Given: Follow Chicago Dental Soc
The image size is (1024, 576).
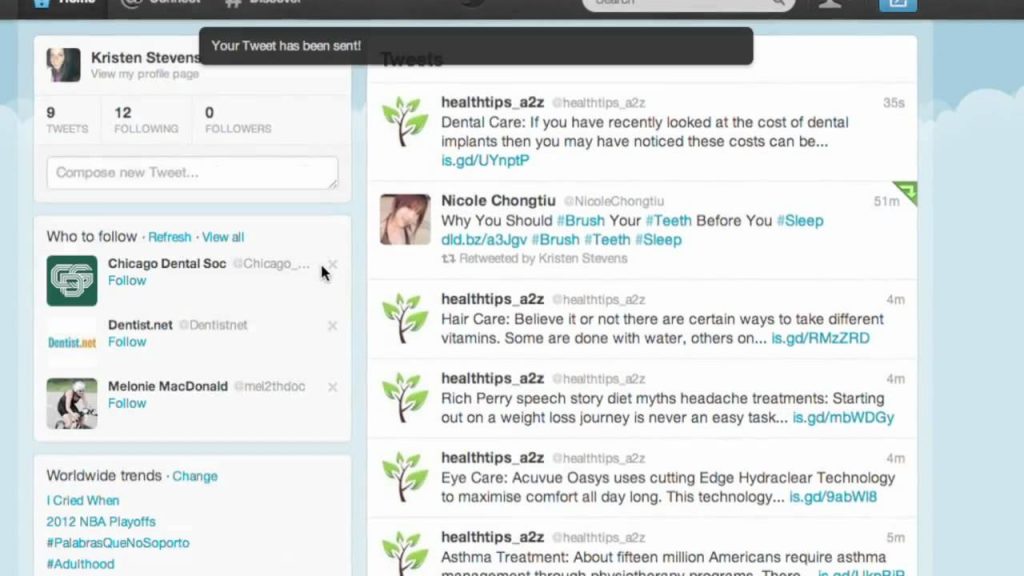Looking at the screenshot, I should [127, 280].
